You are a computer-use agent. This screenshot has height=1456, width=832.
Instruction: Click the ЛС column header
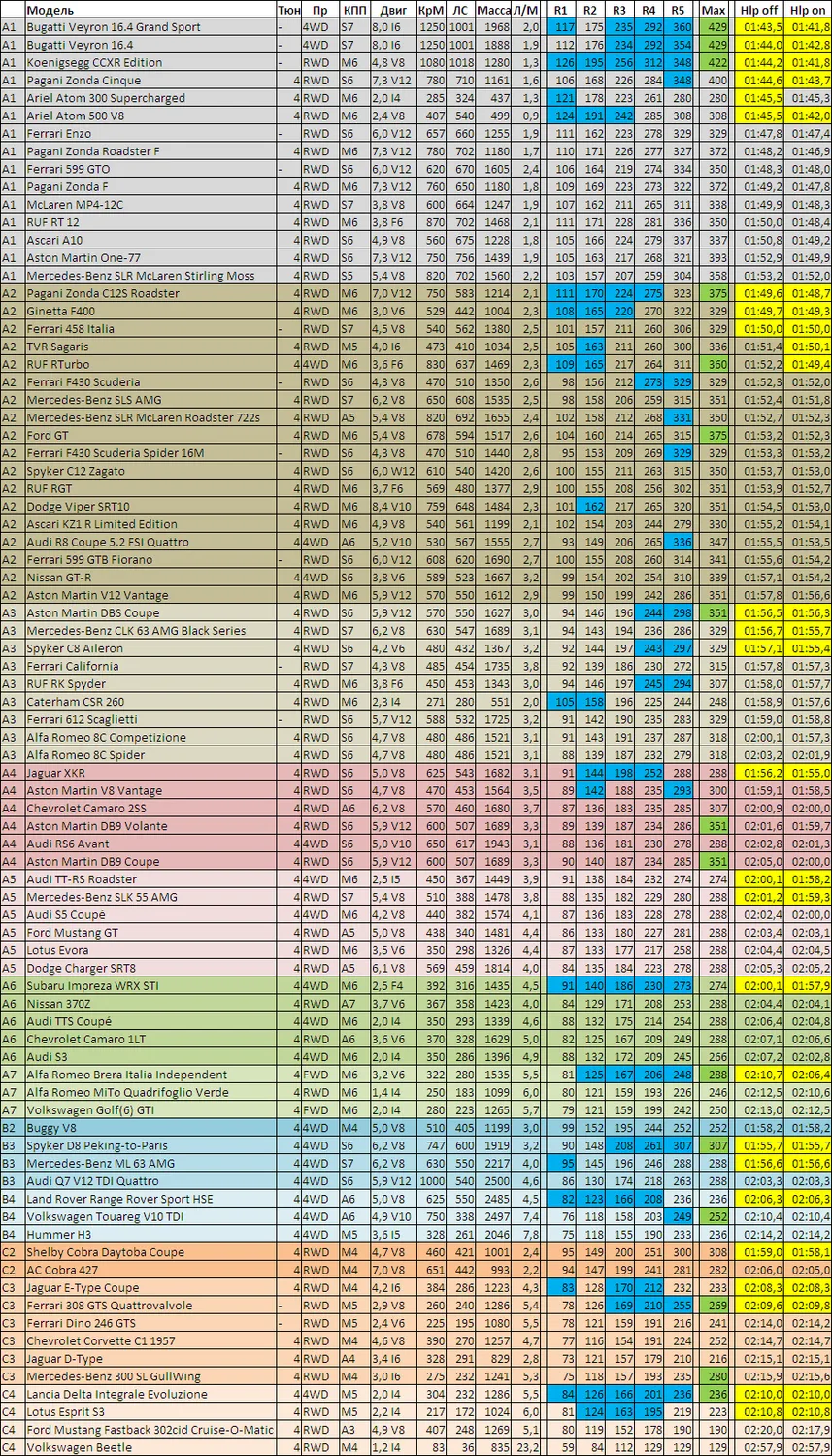(462, 9)
